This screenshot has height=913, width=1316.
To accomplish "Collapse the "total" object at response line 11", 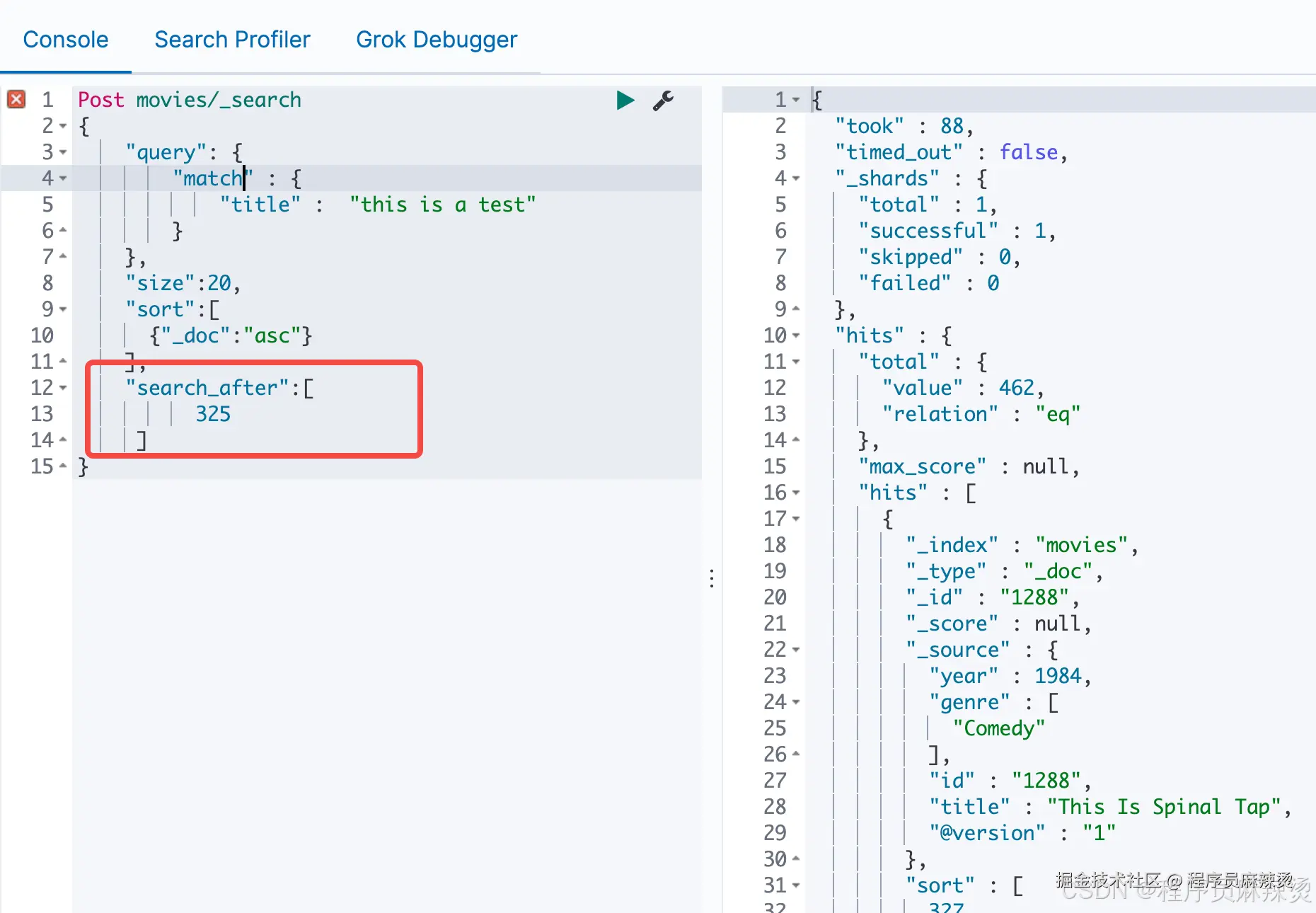I will point(796,362).
